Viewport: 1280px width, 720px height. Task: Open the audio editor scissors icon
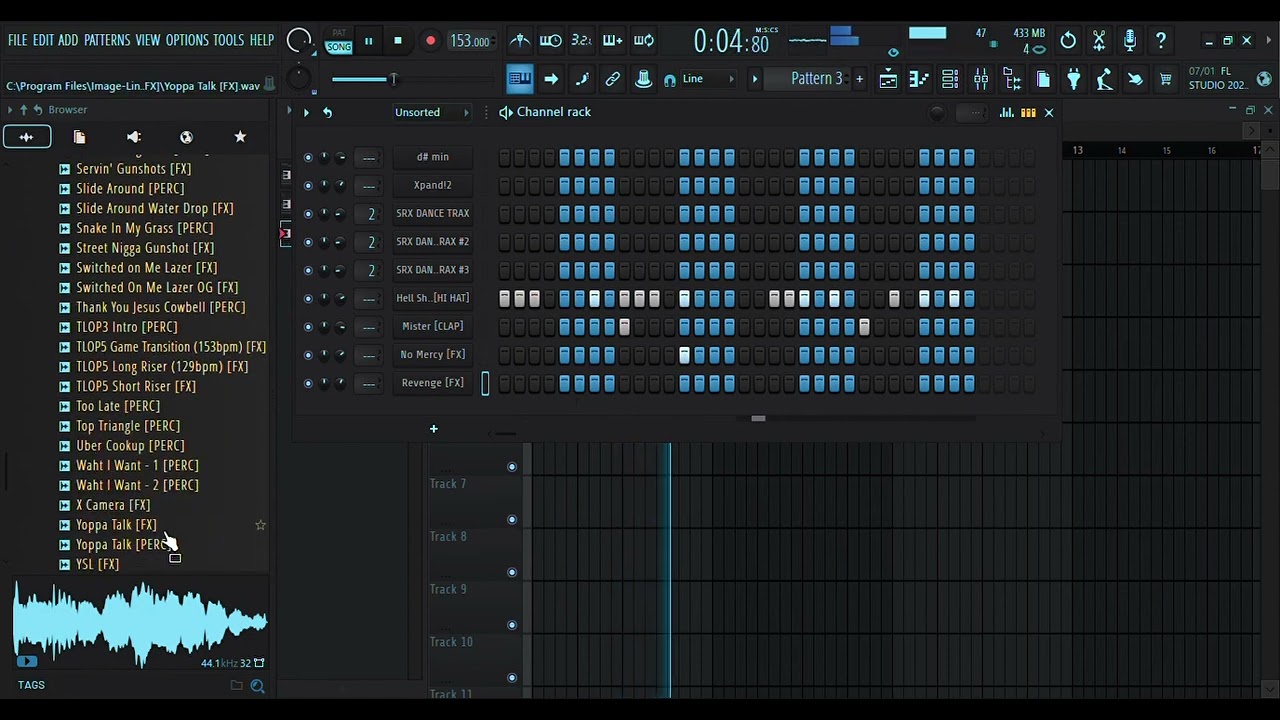[1099, 41]
